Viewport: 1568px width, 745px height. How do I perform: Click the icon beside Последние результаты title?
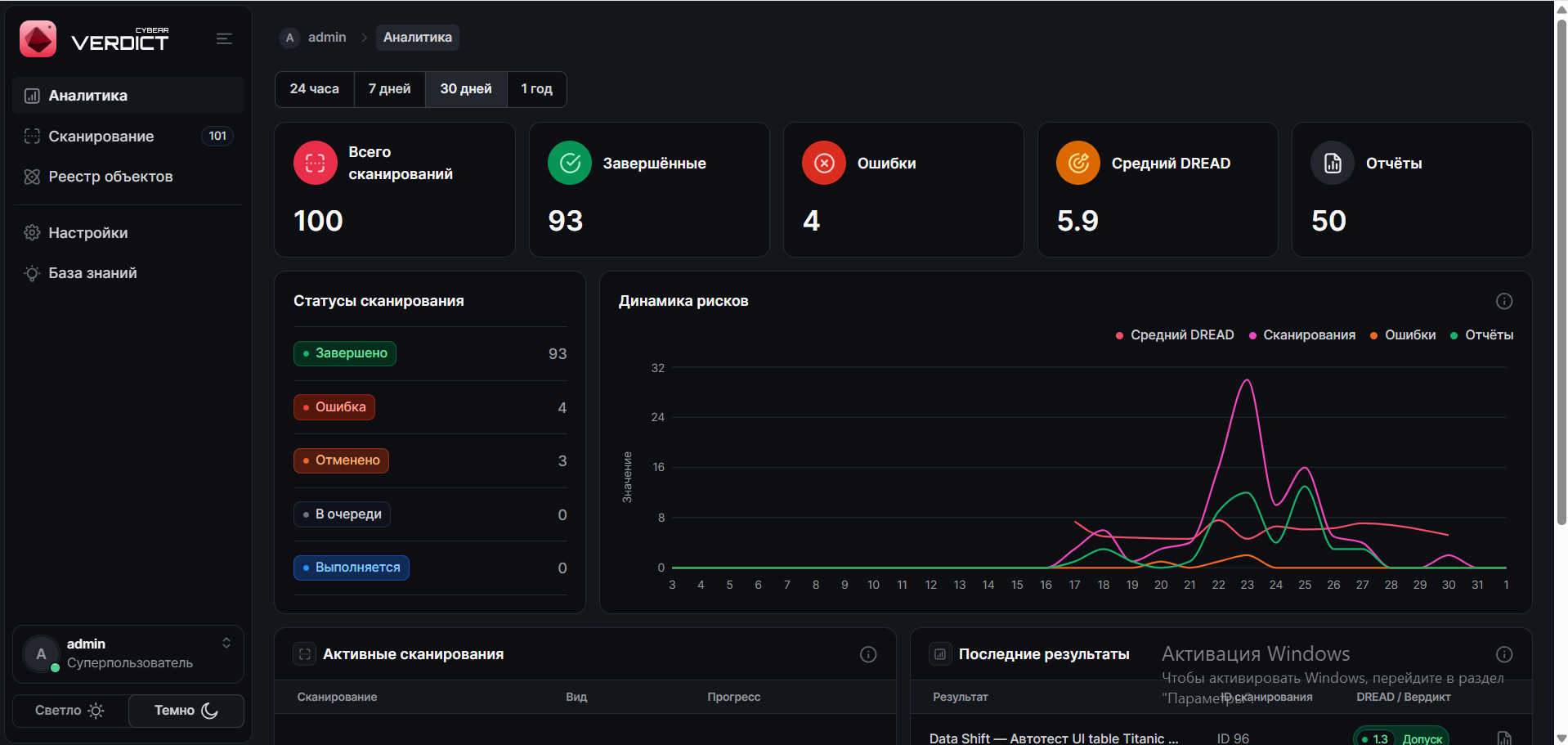940,654
